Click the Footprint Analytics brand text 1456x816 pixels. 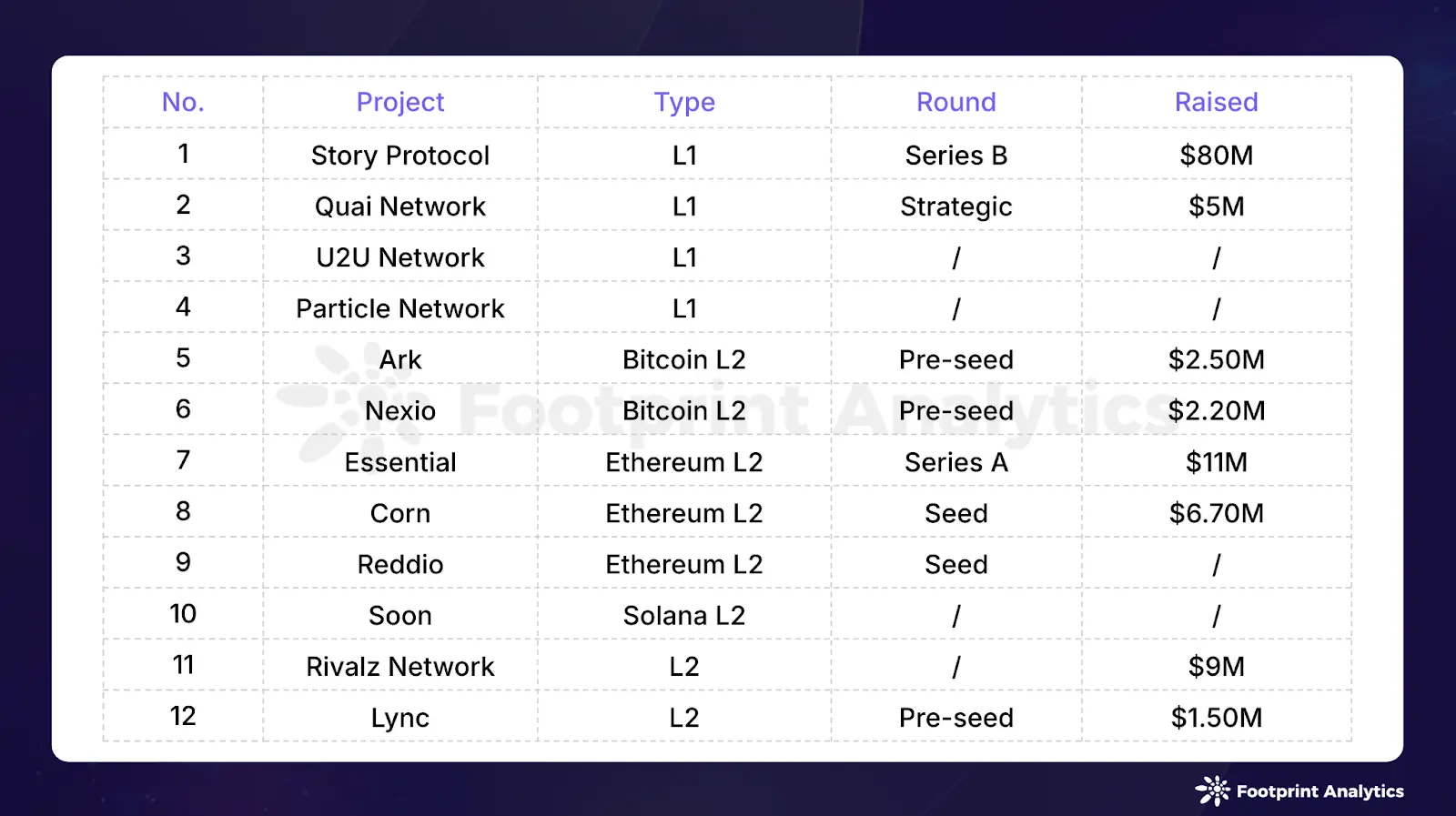[x=1319, y=791]
